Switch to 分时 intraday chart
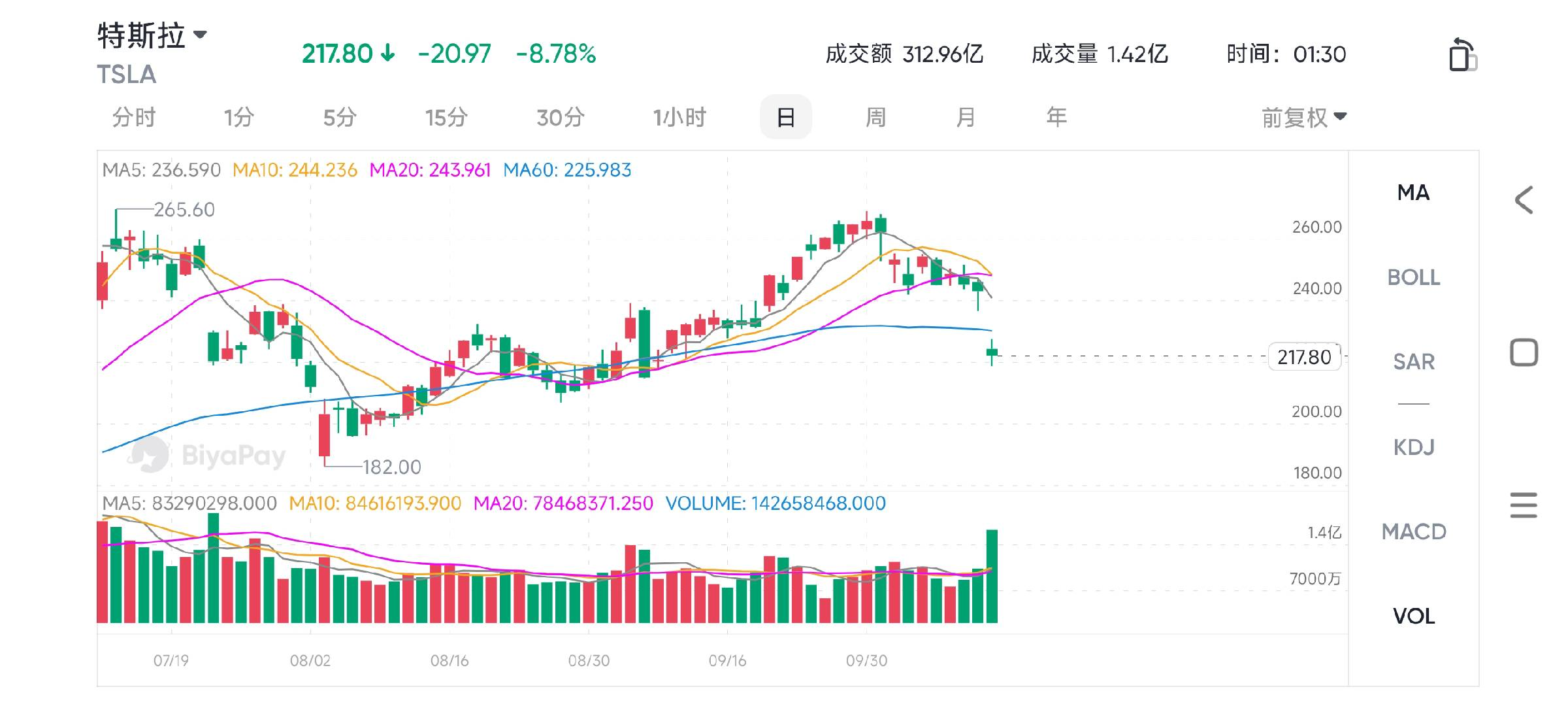 click(x=134, y=118)
